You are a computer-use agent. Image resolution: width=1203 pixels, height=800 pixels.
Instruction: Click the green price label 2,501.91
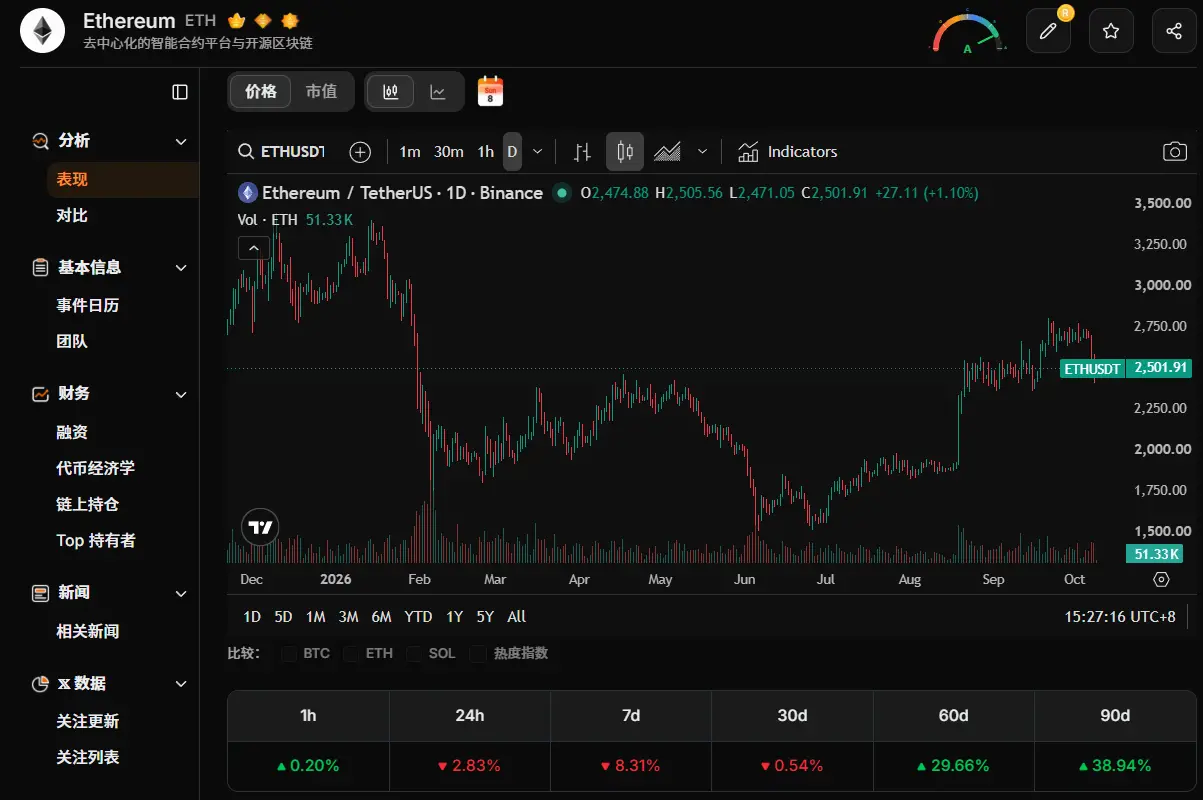pos(1159,368)
